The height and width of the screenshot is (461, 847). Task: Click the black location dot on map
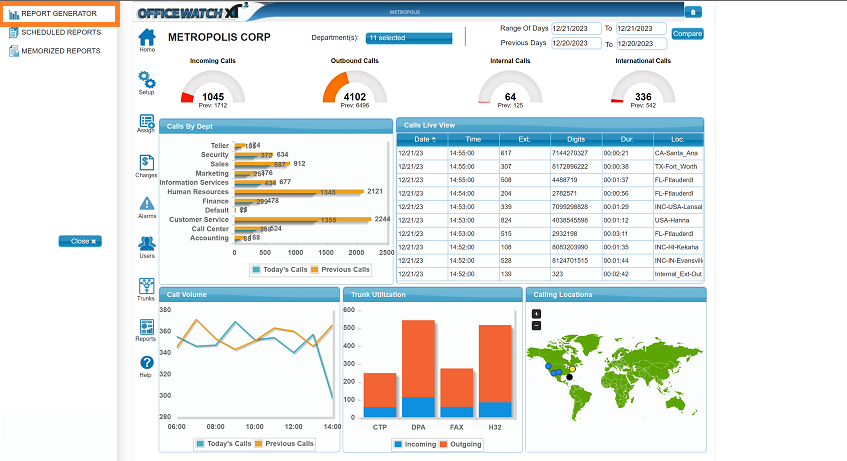[569, 377]
